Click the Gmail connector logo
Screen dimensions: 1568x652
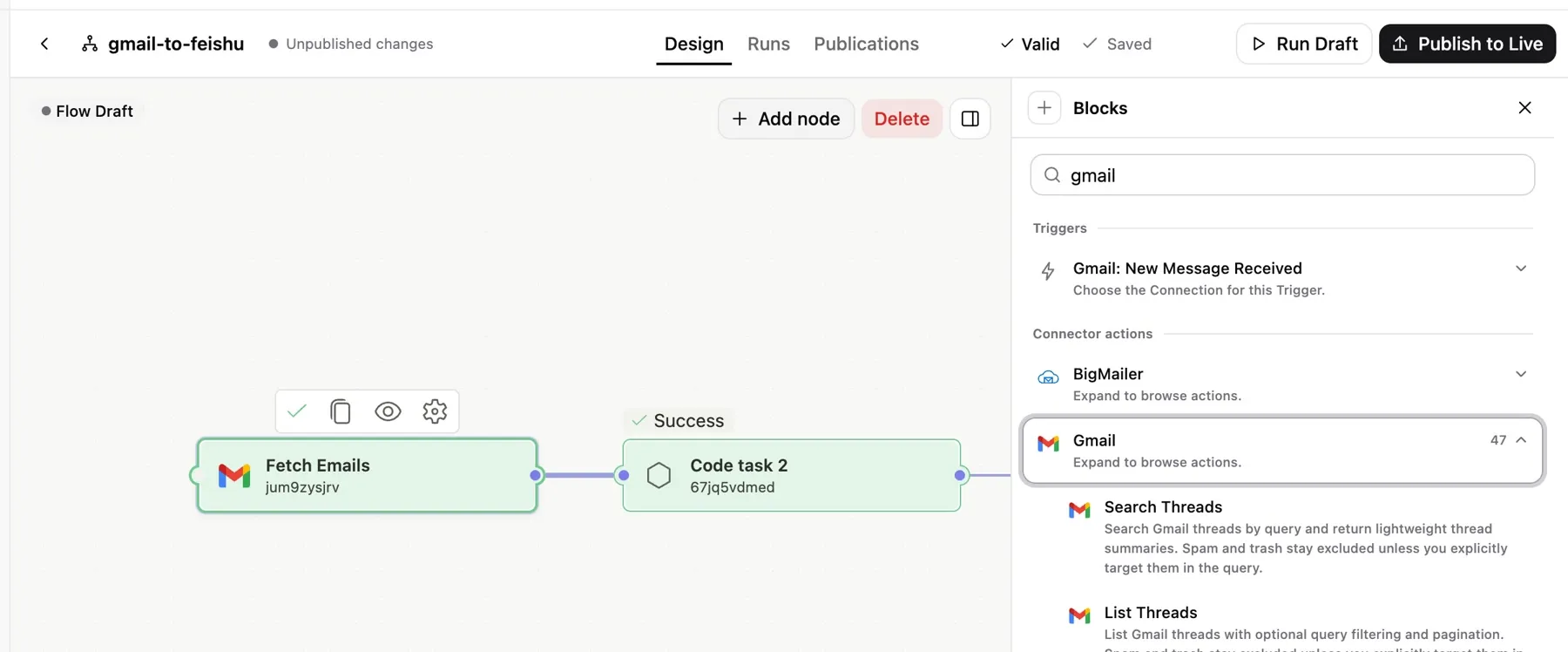click(1048, 444)
